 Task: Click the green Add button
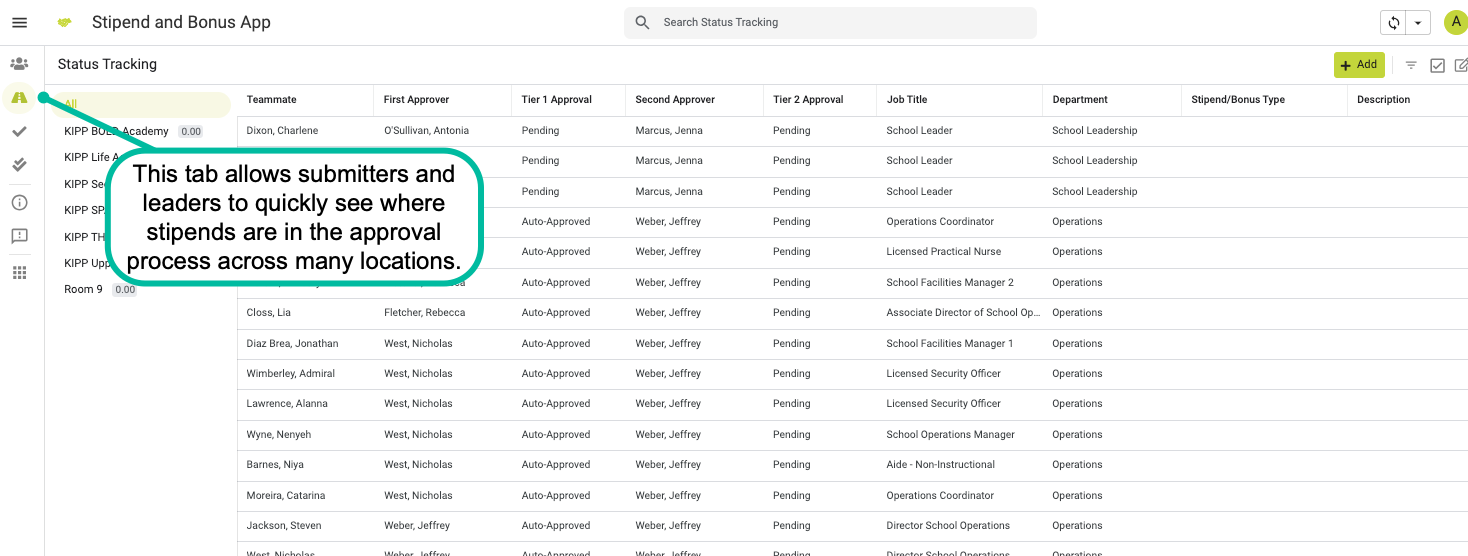click(1358, 65)
